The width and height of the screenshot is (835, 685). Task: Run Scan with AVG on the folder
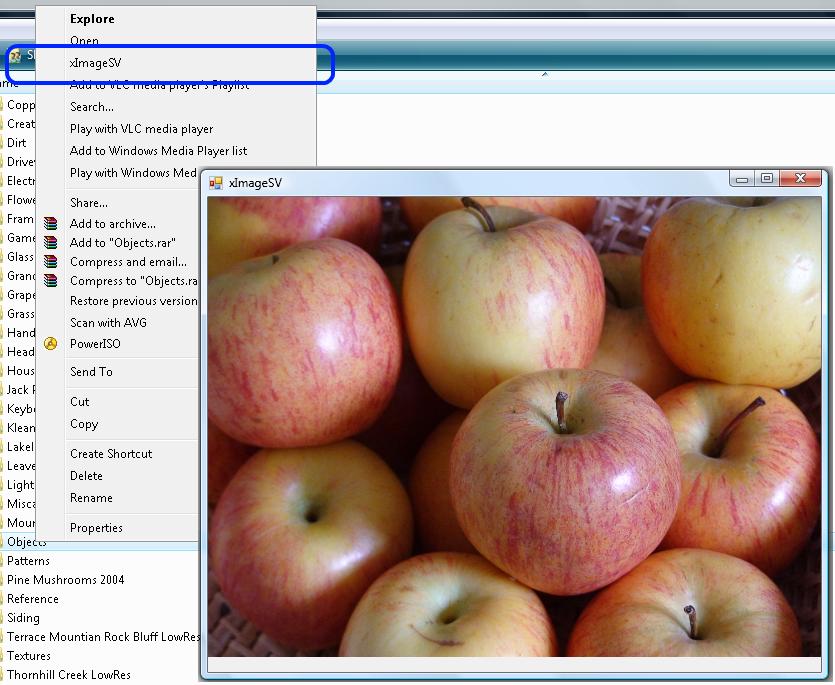tap(108, 323)
